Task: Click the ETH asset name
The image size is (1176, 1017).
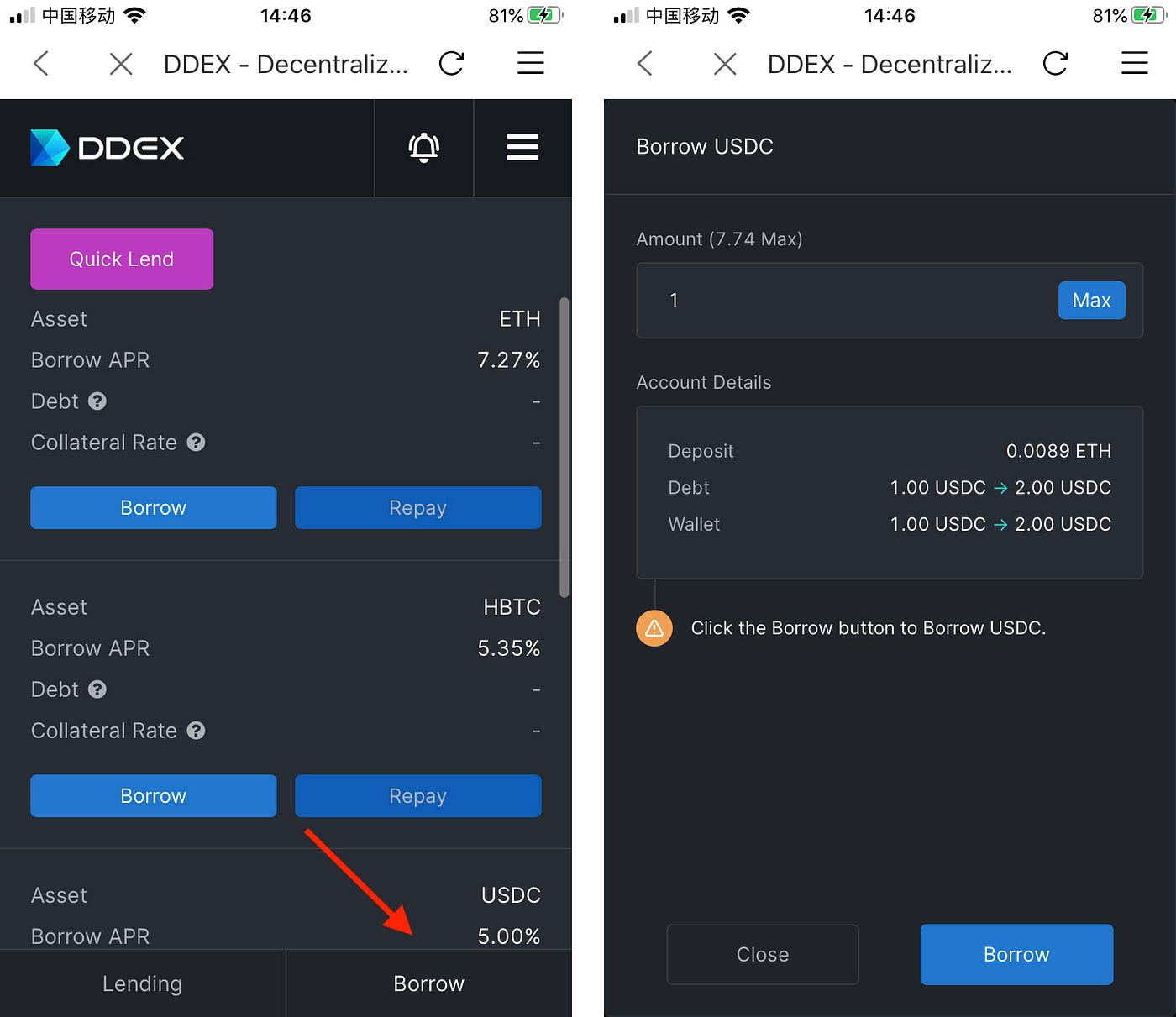Action: [520, 319]
